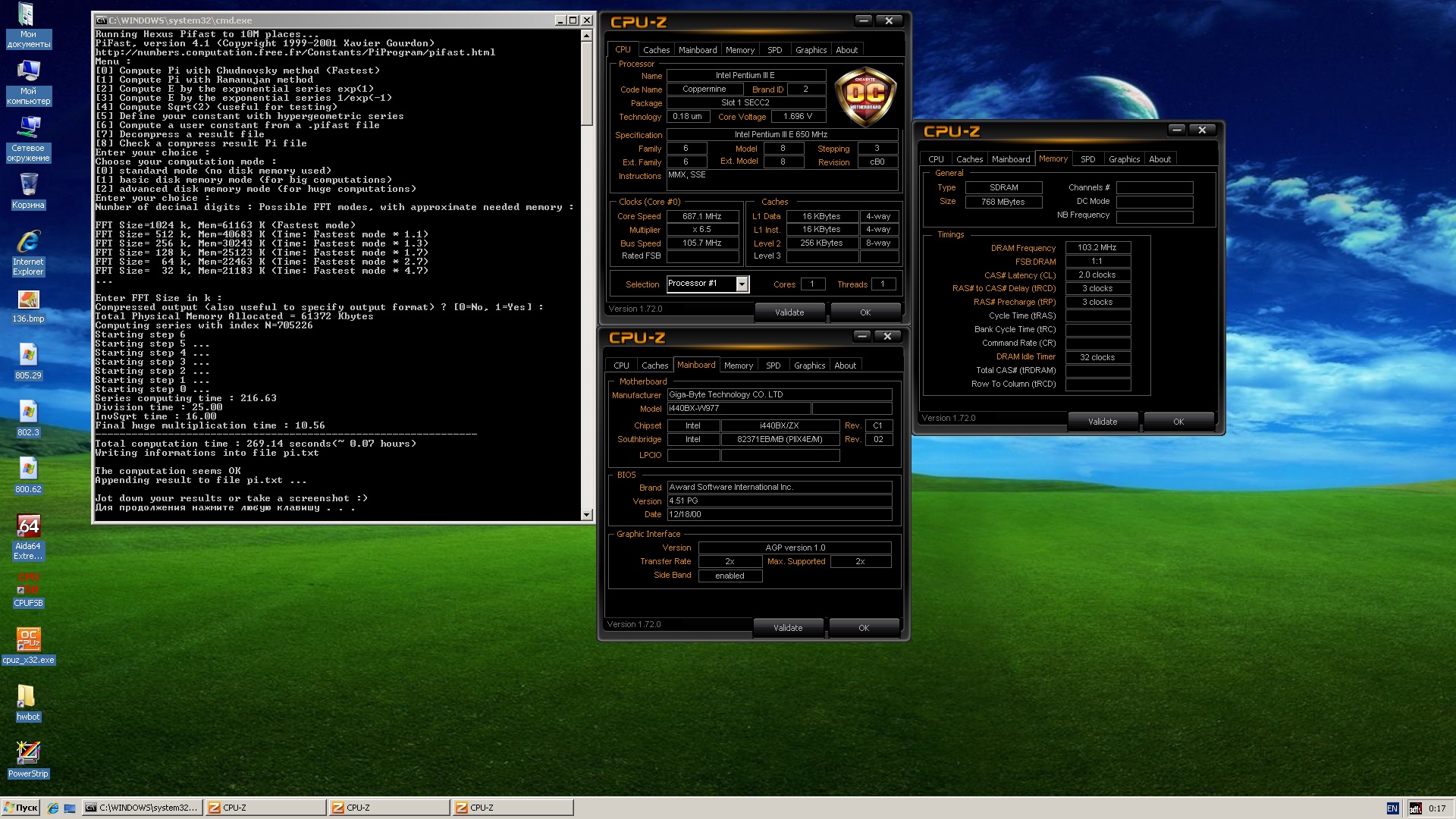The width and height of the screenshot is (1456, 819).
Task: Click OK in the CPU tab window
Action: (865, 312)
